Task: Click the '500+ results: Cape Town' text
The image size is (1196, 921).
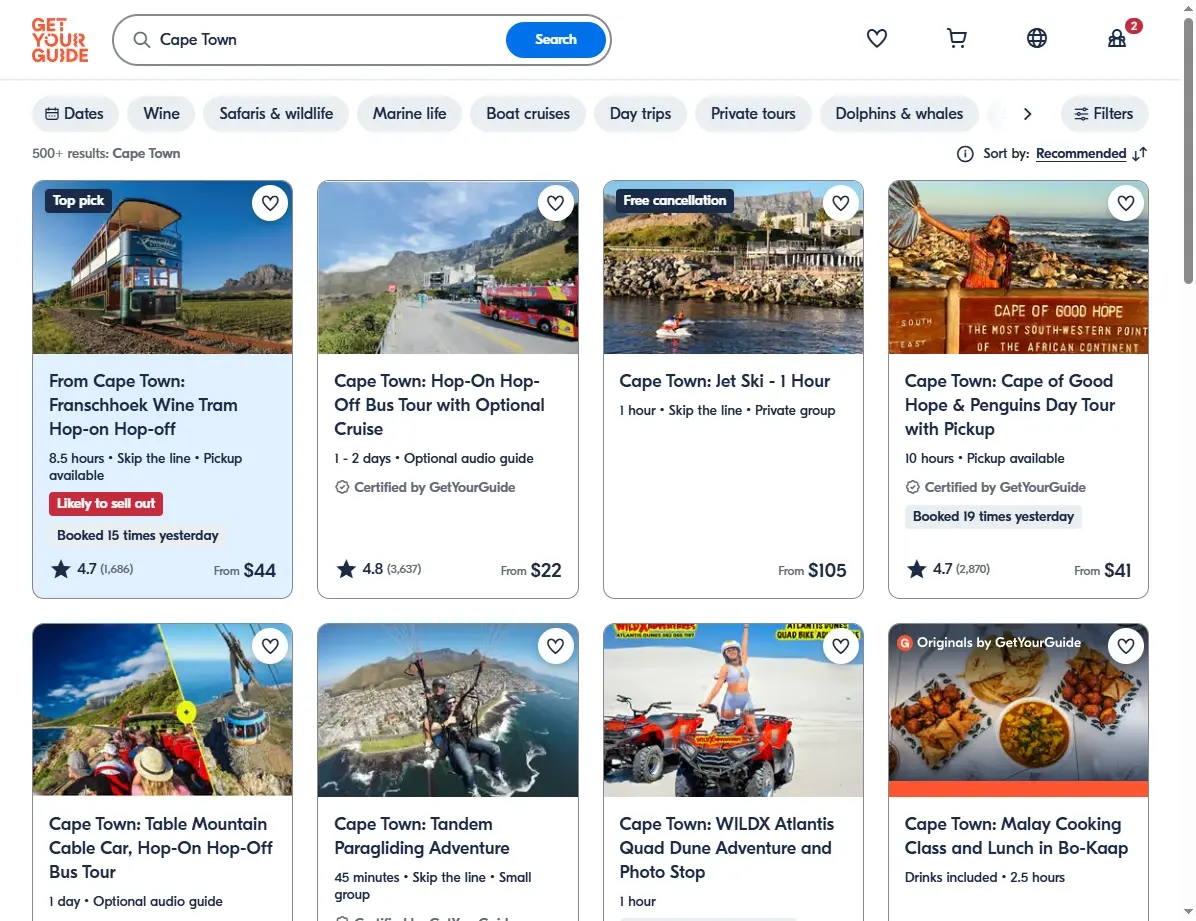Action: click(x=106, y=153)
